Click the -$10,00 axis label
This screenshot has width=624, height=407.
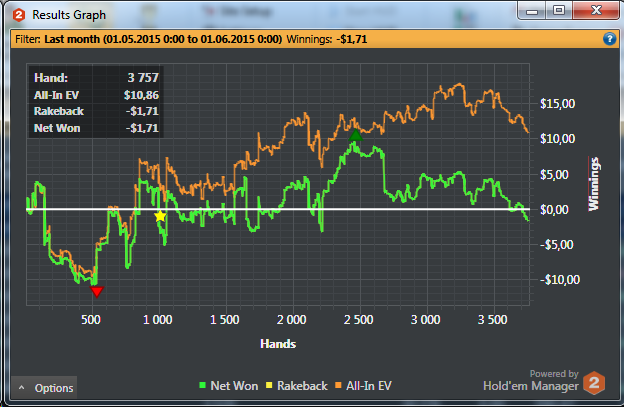point(560,280)
